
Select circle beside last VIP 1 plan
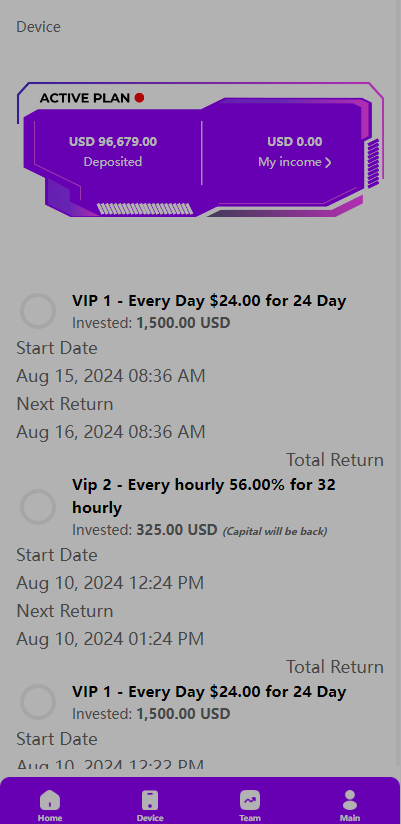tap(38, 702)
